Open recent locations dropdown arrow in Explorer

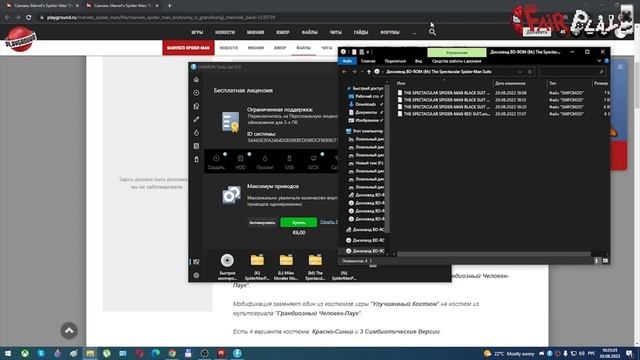pos(362,72)
